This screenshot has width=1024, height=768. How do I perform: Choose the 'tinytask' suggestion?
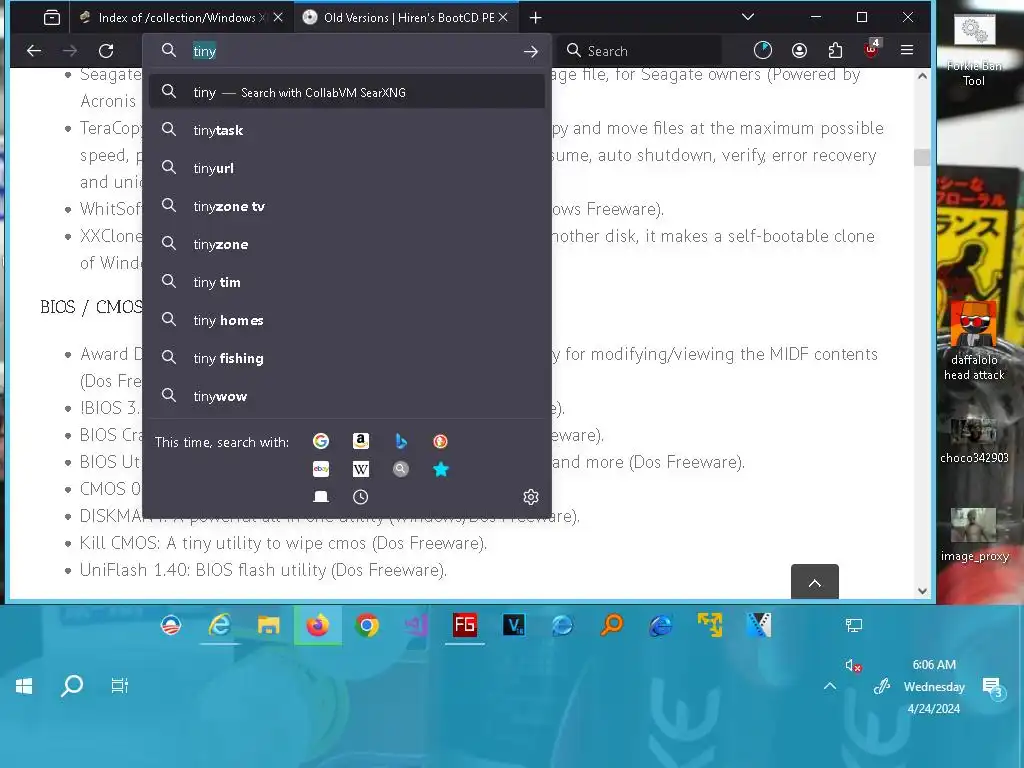pos(347,130)
